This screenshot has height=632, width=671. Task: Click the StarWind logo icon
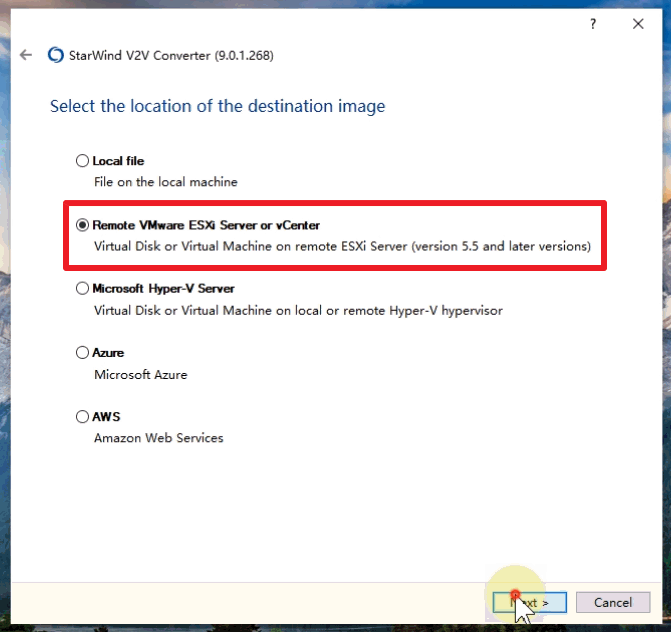tap(56, 55)
